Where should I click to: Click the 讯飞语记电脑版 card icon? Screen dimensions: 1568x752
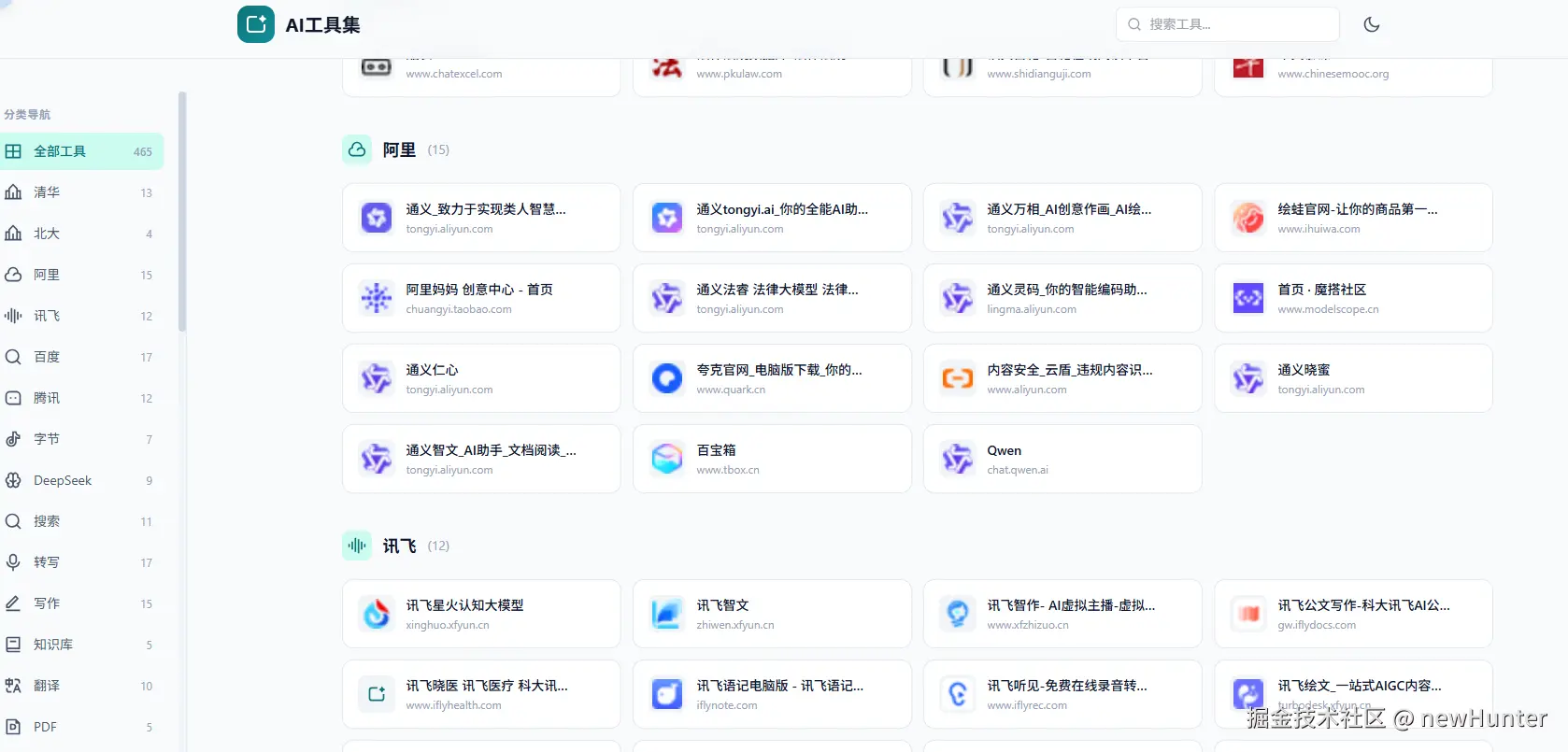tap(667, 694)
